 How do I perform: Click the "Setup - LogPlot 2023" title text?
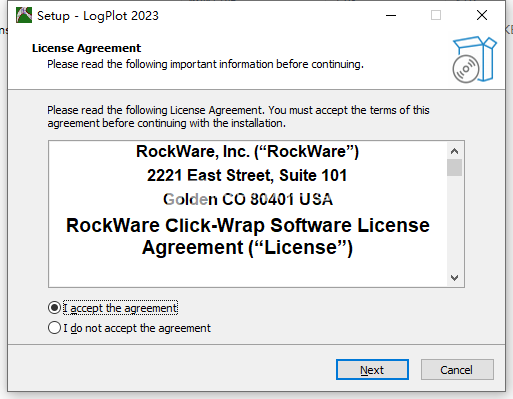(x=98, y=16)
